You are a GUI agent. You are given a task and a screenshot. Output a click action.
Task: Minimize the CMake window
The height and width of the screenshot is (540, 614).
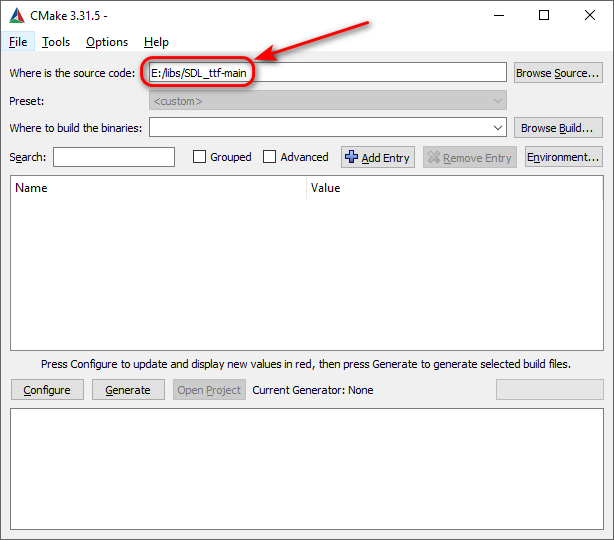click(497, 15)
